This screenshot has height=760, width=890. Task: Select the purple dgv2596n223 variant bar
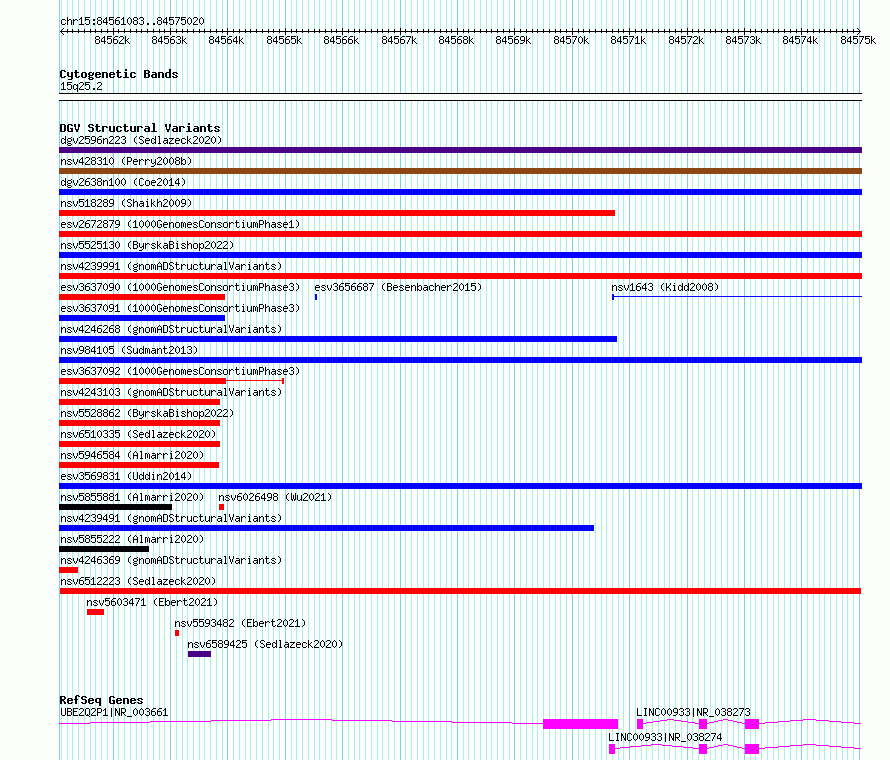[460, 150]
